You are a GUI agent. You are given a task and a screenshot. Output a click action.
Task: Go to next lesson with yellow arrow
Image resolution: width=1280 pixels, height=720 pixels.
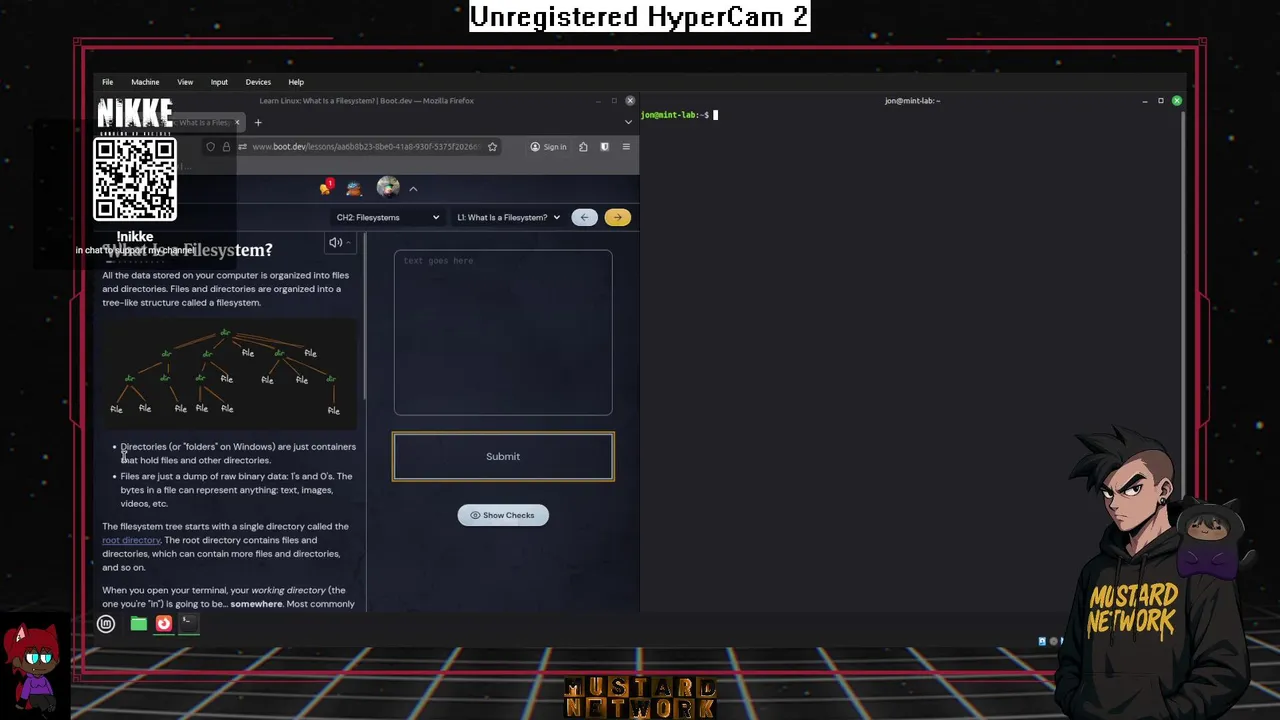[617, 217]
